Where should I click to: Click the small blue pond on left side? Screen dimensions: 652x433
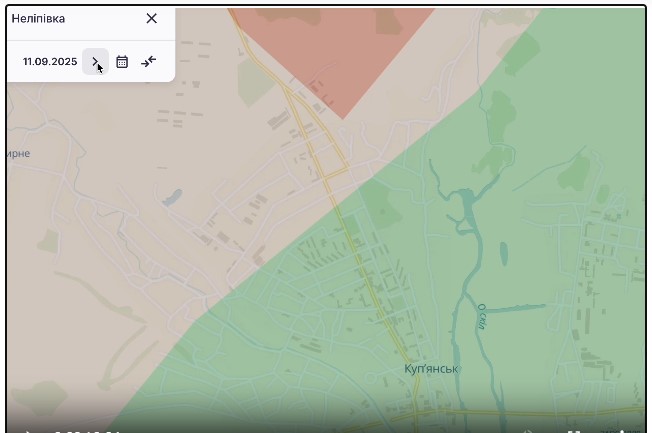pyautogui.click(x=174, y=196)
